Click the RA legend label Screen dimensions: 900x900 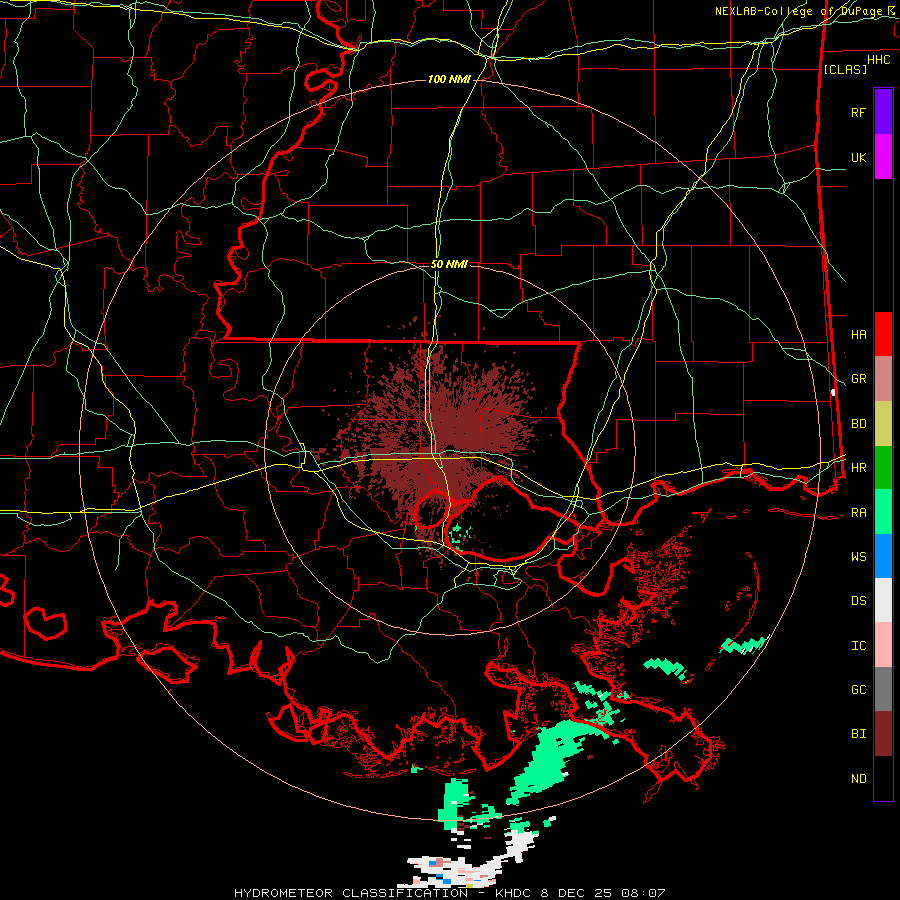point(858,513)
